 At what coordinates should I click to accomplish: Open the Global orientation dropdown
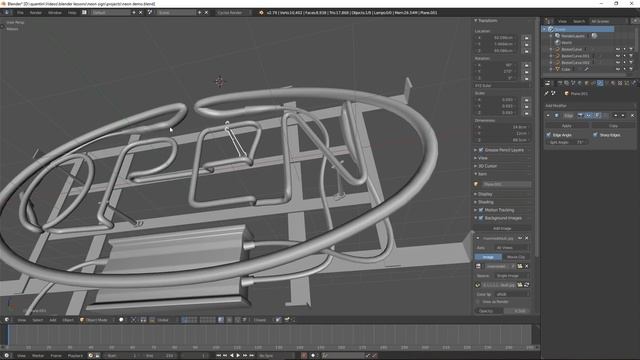click(164, 320)
